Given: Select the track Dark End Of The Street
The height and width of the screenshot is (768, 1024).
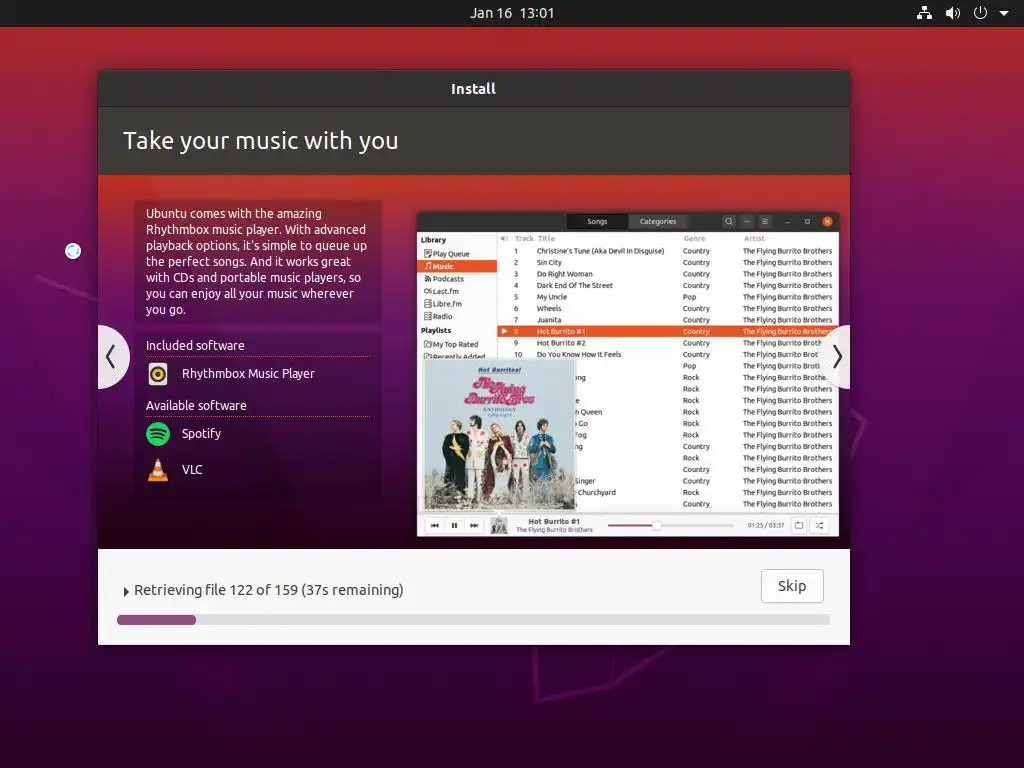Looking at the screenshot, I should tap(667, 285).
